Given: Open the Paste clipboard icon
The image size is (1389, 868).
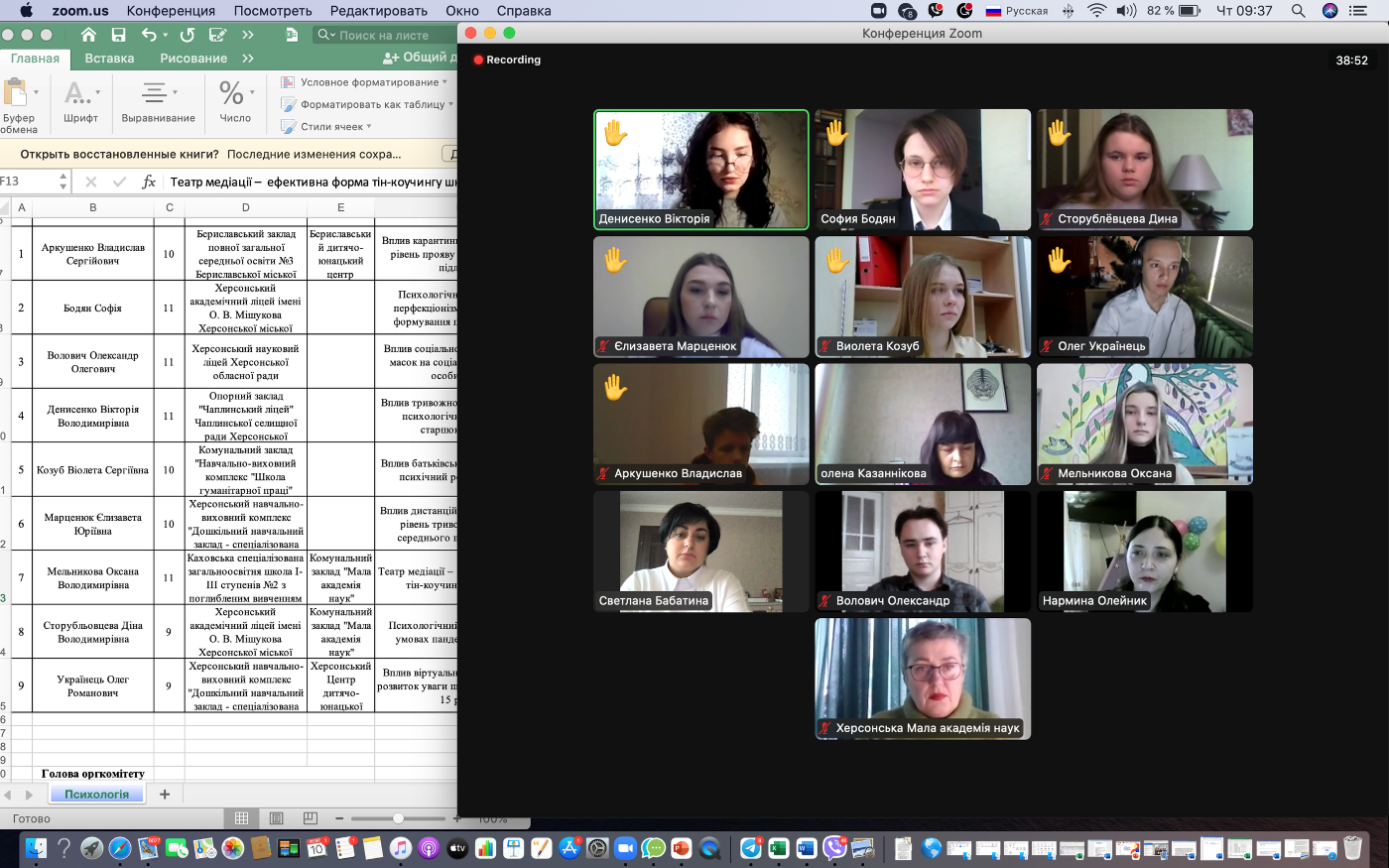Looking at the screenshot, I should click(x=16, y=94).
